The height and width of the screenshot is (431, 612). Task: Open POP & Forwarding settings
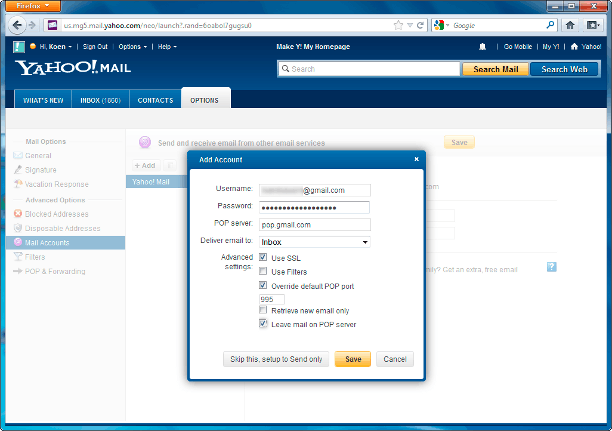pos(55,271)
